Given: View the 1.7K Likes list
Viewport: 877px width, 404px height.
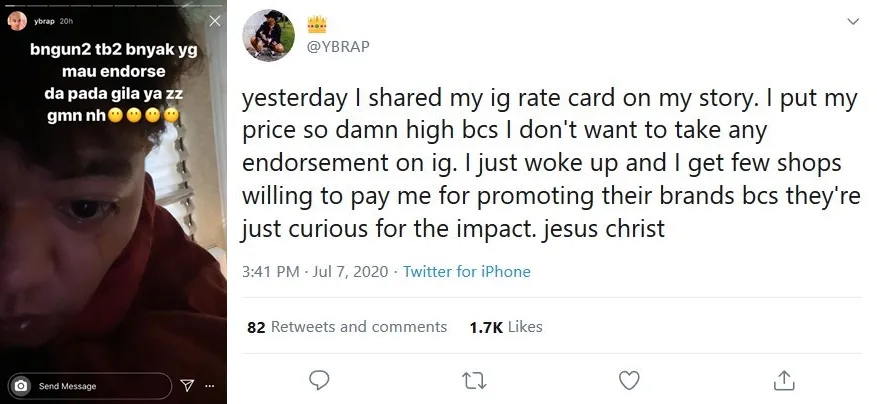Looking at the screenshot, I should [x=506, y=327].
